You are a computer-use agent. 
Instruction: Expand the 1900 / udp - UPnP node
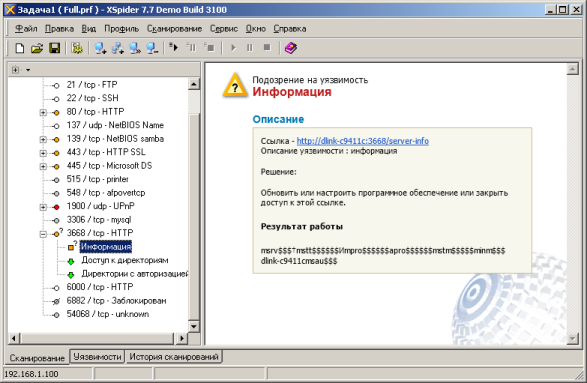coord(43,207)
